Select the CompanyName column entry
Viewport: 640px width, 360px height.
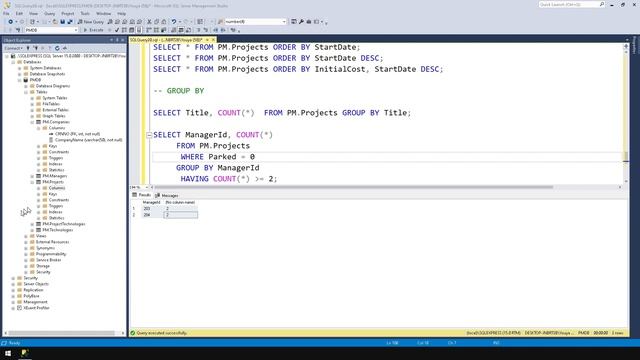point(88,140)
